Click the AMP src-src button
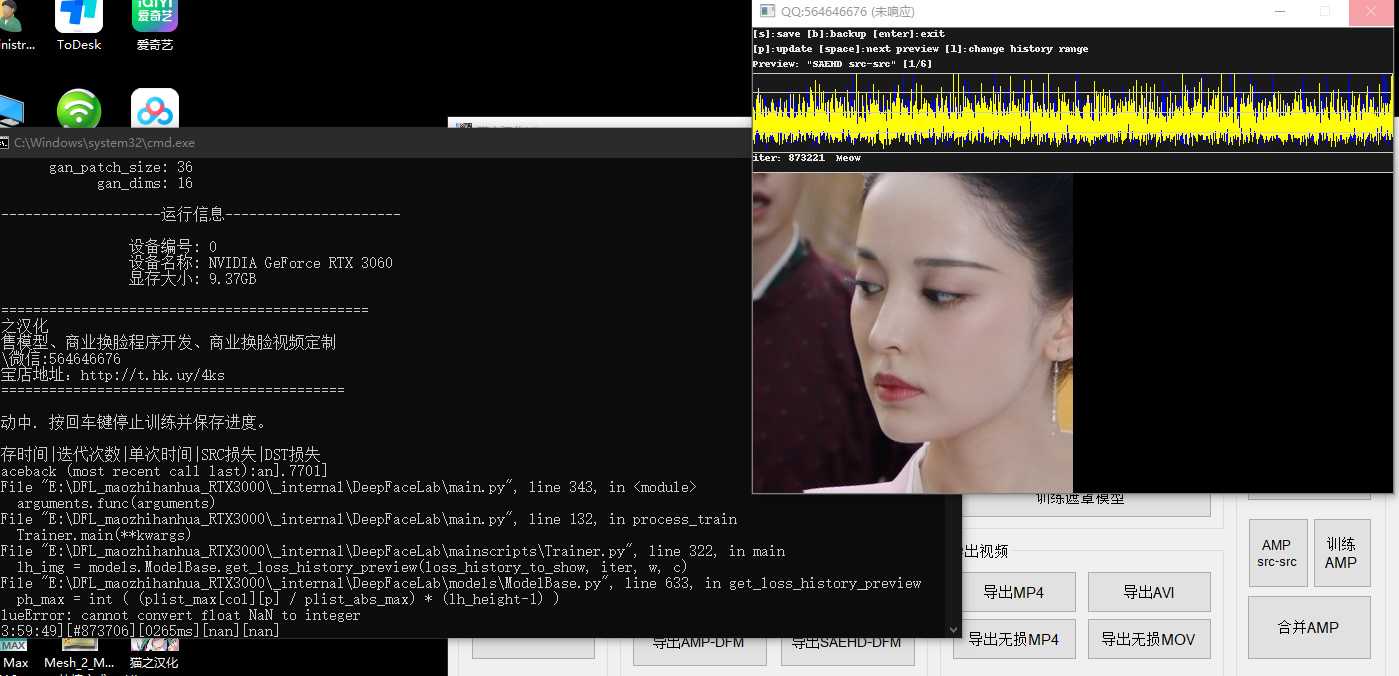1399x676 pixels. [x=1277, y=553]
